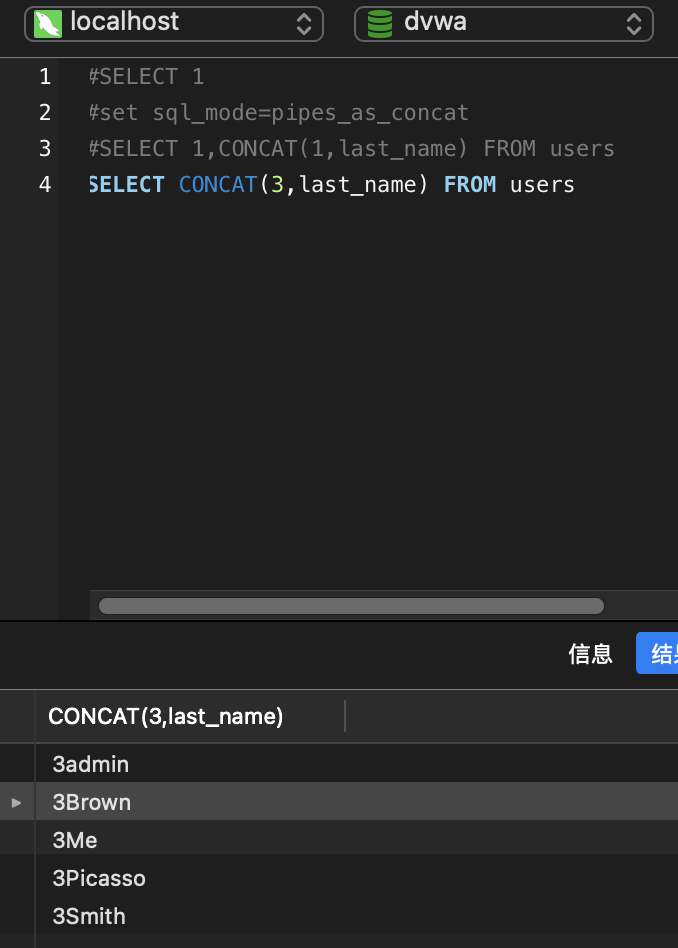Click the divider right of the CONCAT column header
The height and width of the screenshot is (948, 678).
point(345,716)
